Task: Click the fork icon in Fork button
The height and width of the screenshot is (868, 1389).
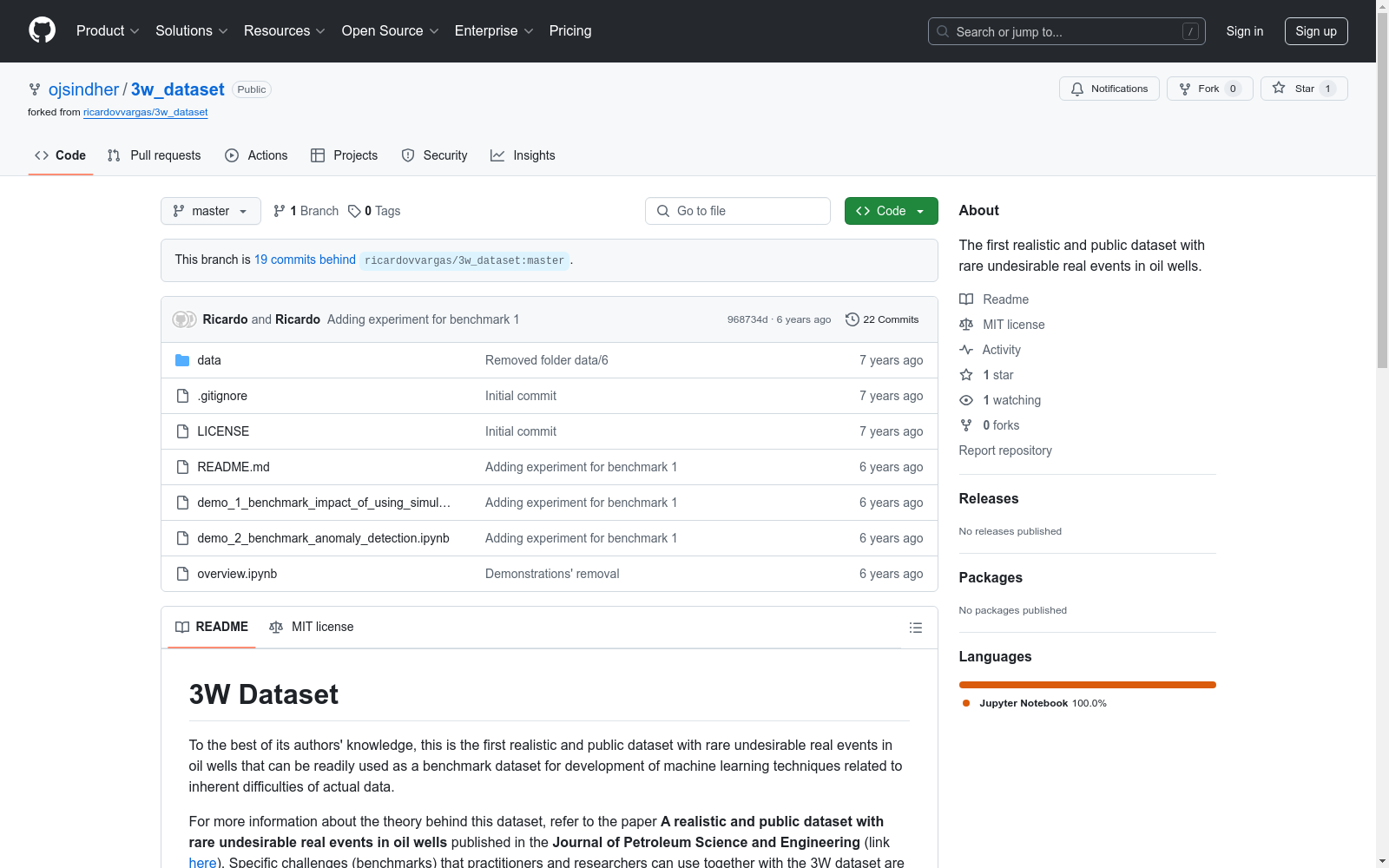Action: click(1185, 89)
